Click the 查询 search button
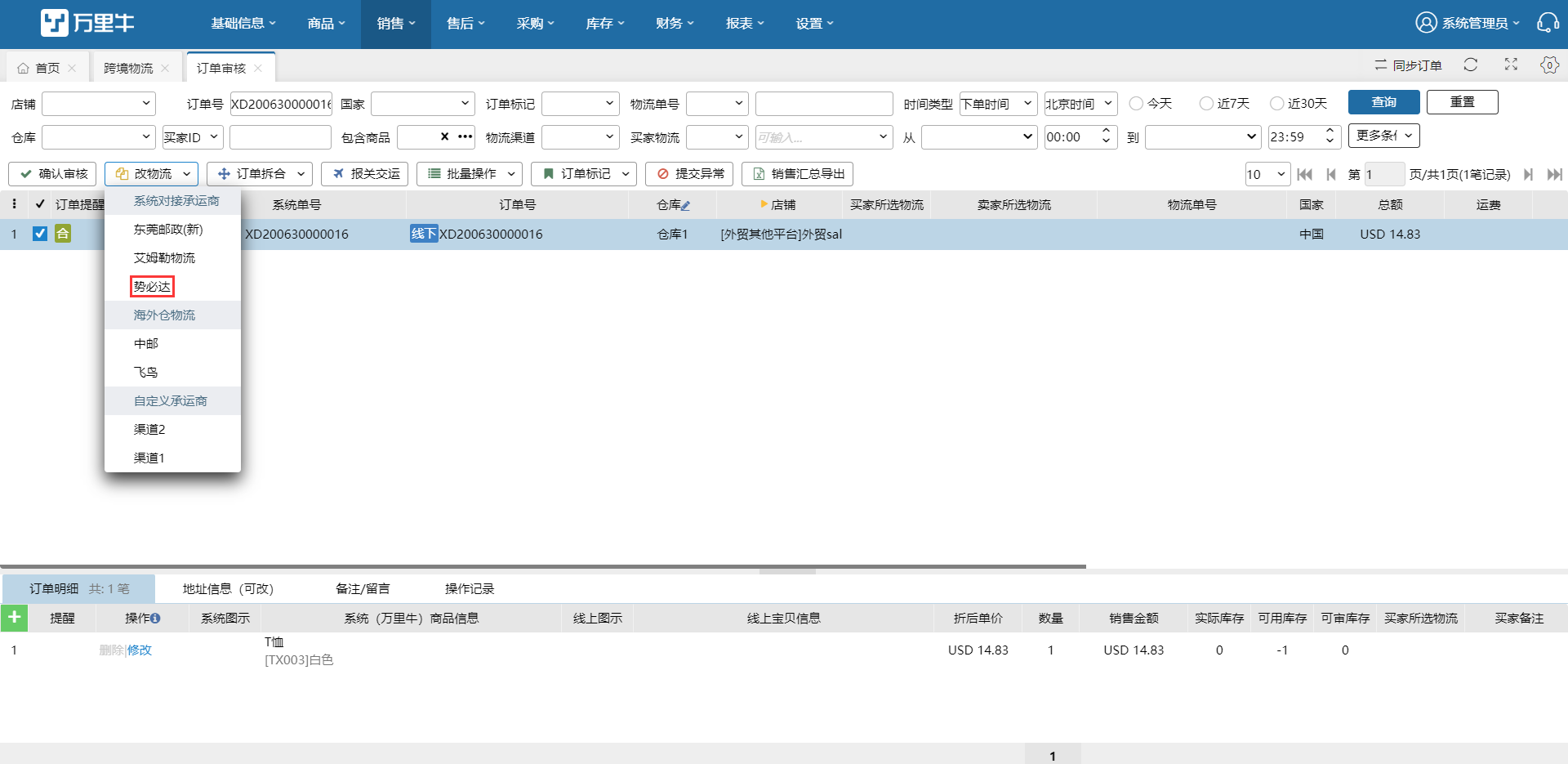 tap(1383, 102)
